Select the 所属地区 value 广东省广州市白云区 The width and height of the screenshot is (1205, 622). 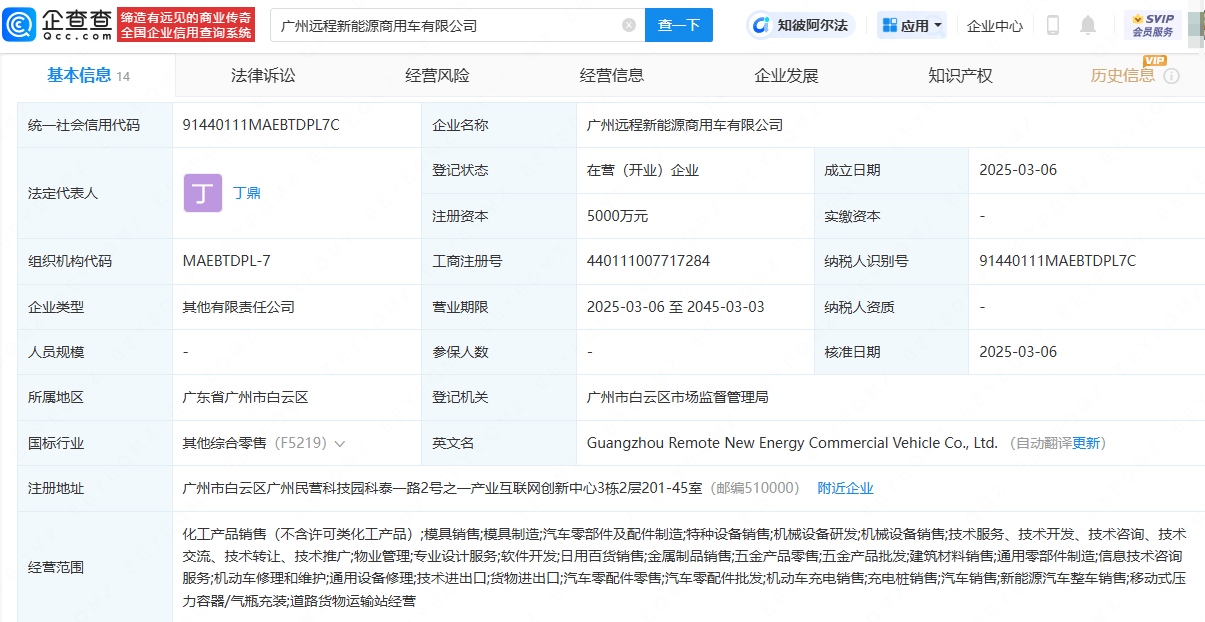(245, 397)
